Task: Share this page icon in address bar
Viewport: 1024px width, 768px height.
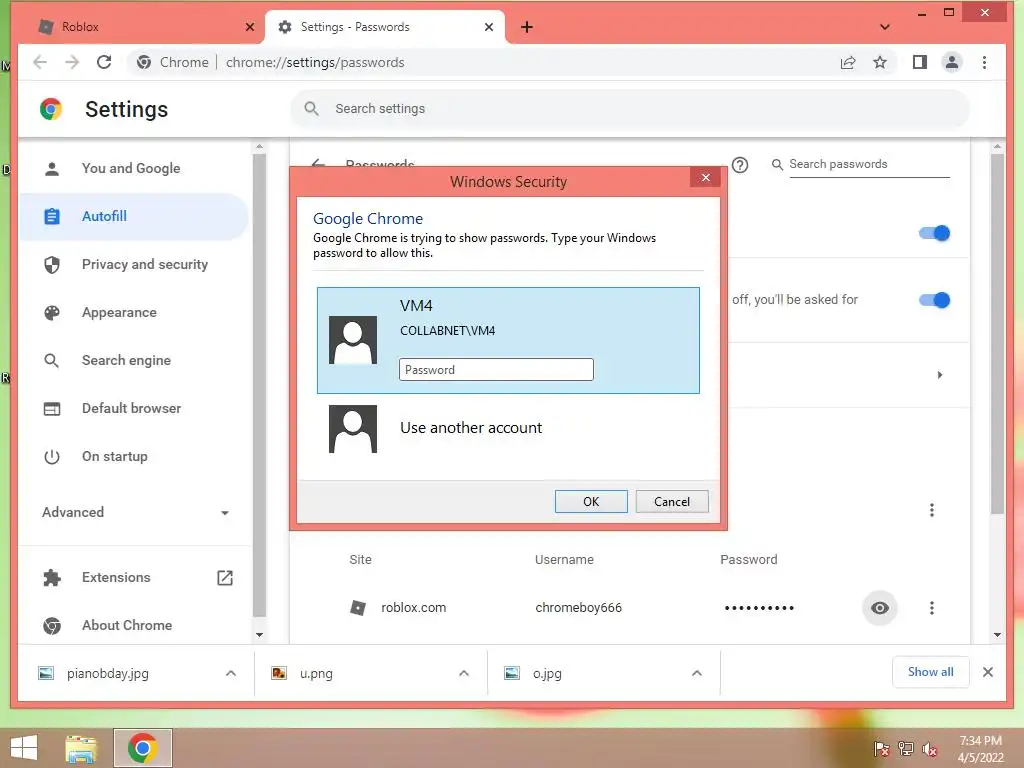Action: pyautogui.click(x=848, y=62)
